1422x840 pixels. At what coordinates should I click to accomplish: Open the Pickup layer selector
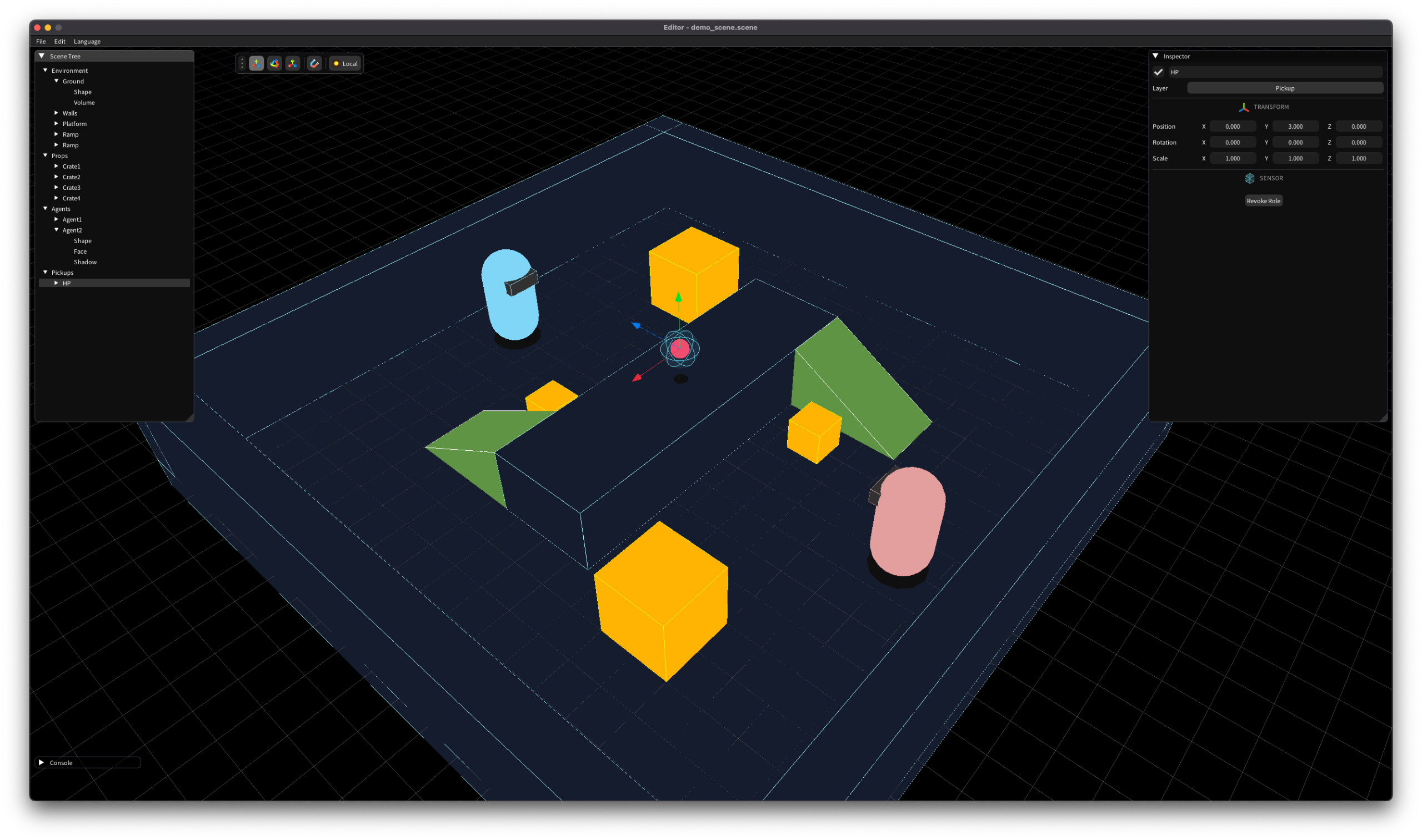click(1284, 88)
